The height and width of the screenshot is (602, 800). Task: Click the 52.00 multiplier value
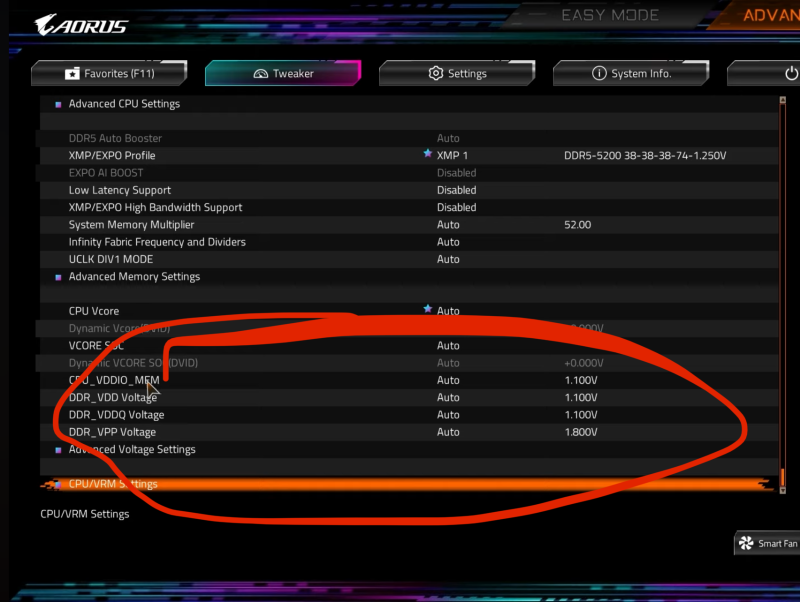tap(578, 225)
